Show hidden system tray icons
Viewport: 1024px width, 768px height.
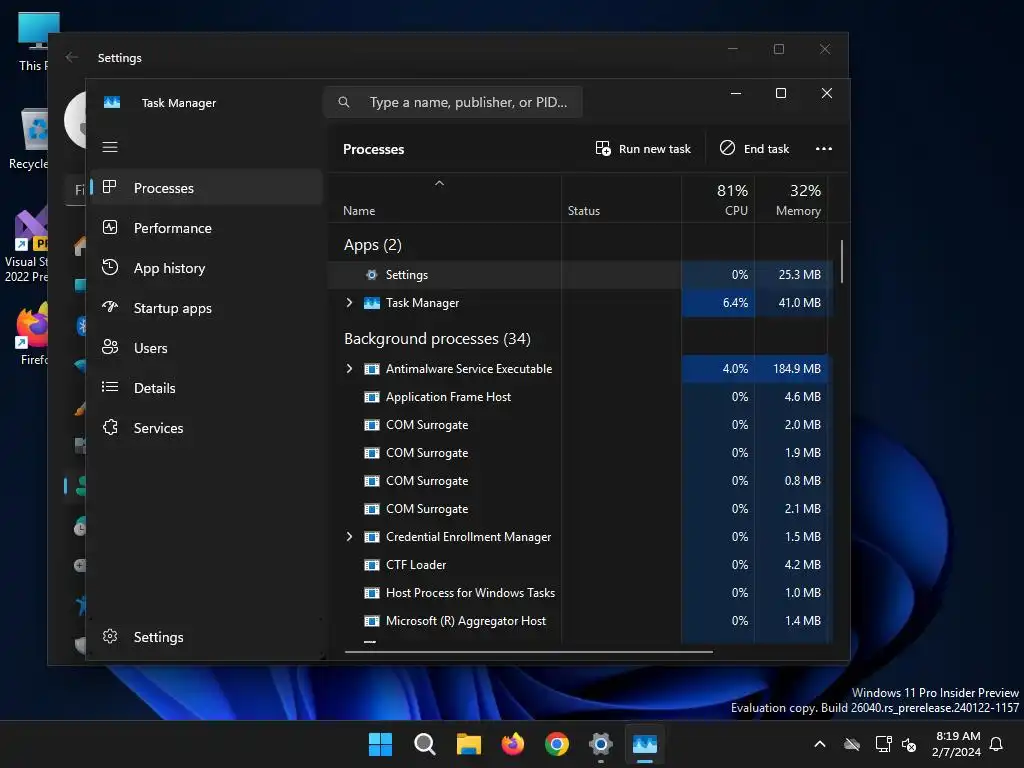(x=820, y=744)
